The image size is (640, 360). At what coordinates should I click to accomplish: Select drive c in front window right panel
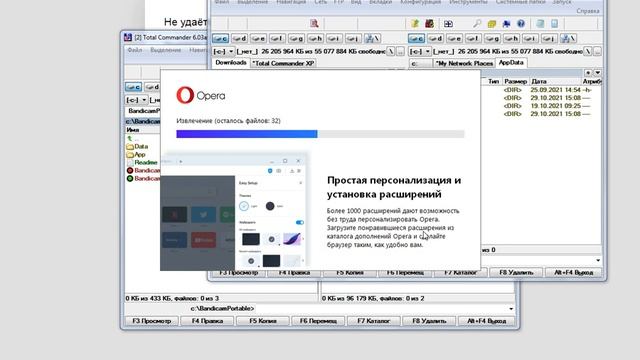416,38
